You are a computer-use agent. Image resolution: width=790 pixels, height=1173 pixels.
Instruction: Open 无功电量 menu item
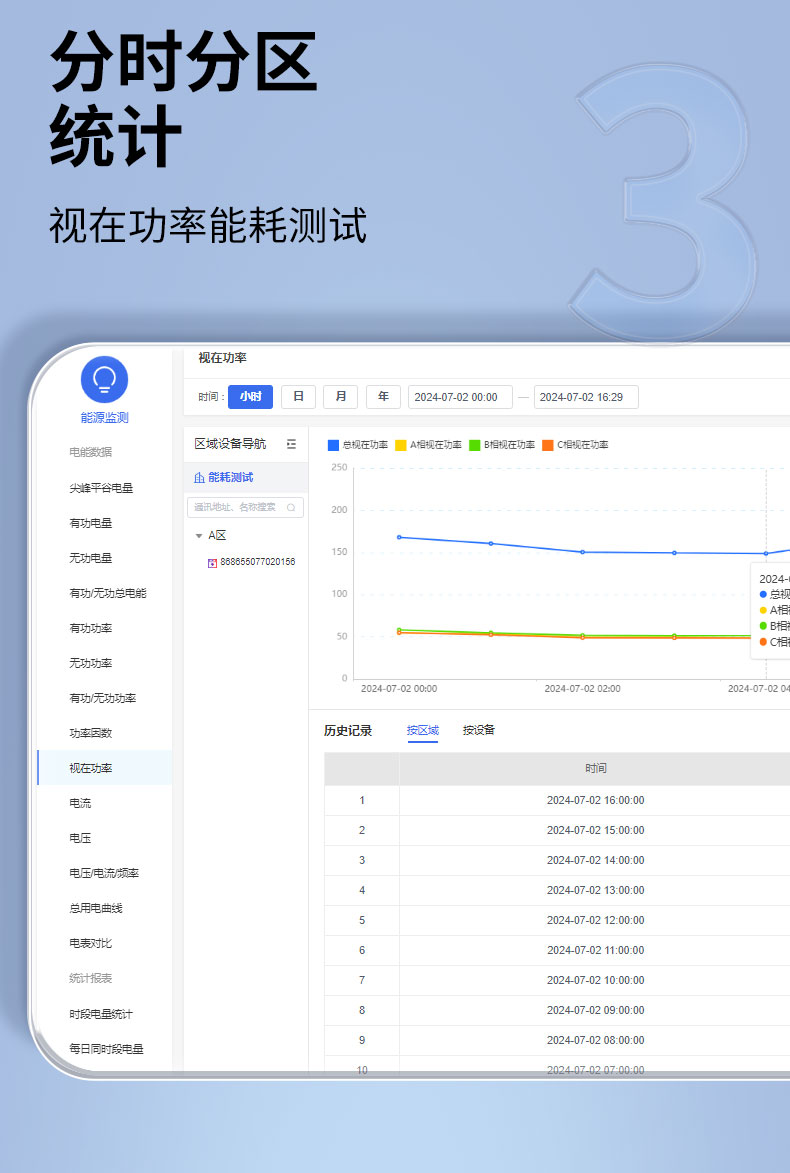pos(91,558)
